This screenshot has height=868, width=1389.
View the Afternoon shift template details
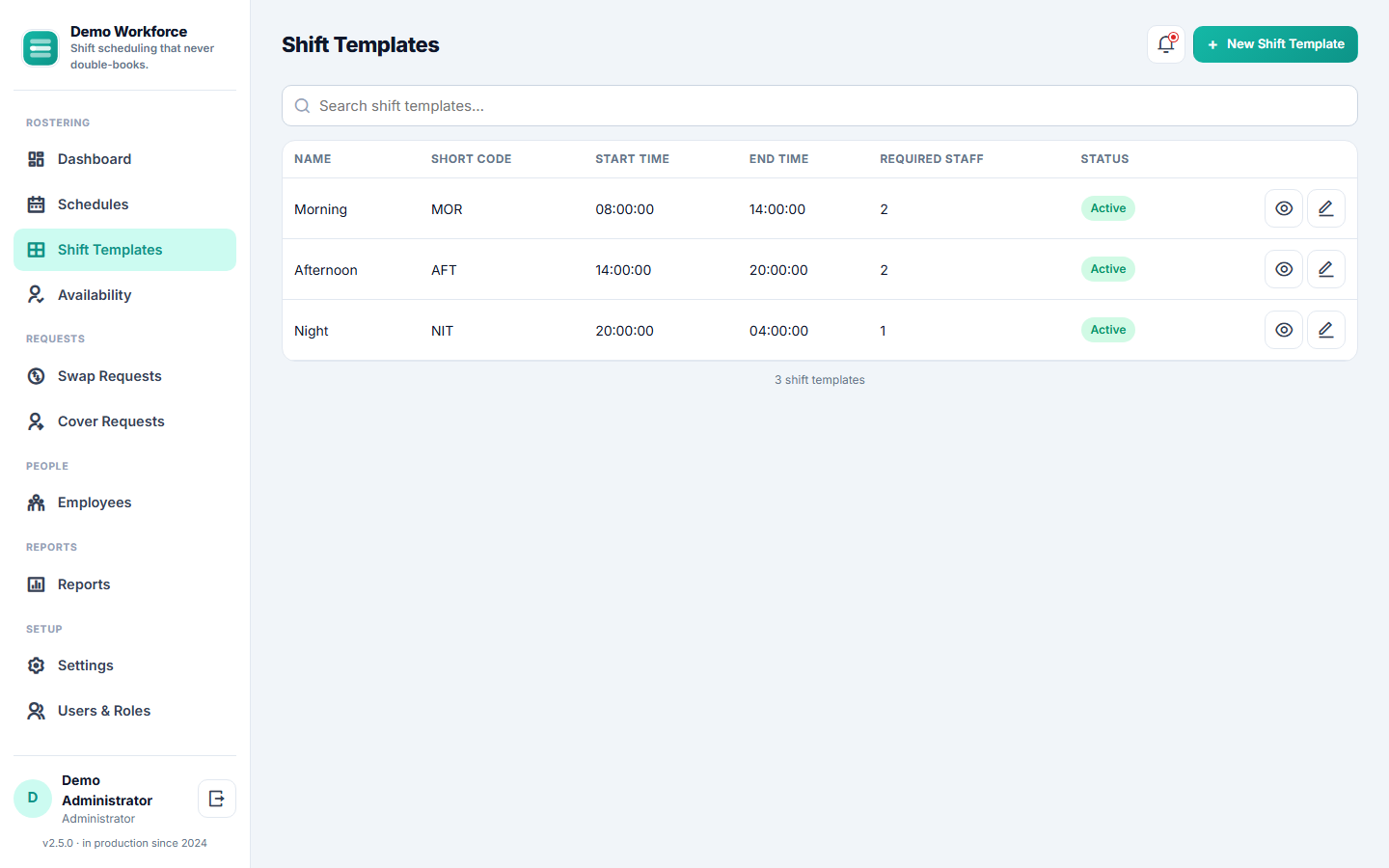[x=1284, y=269]
